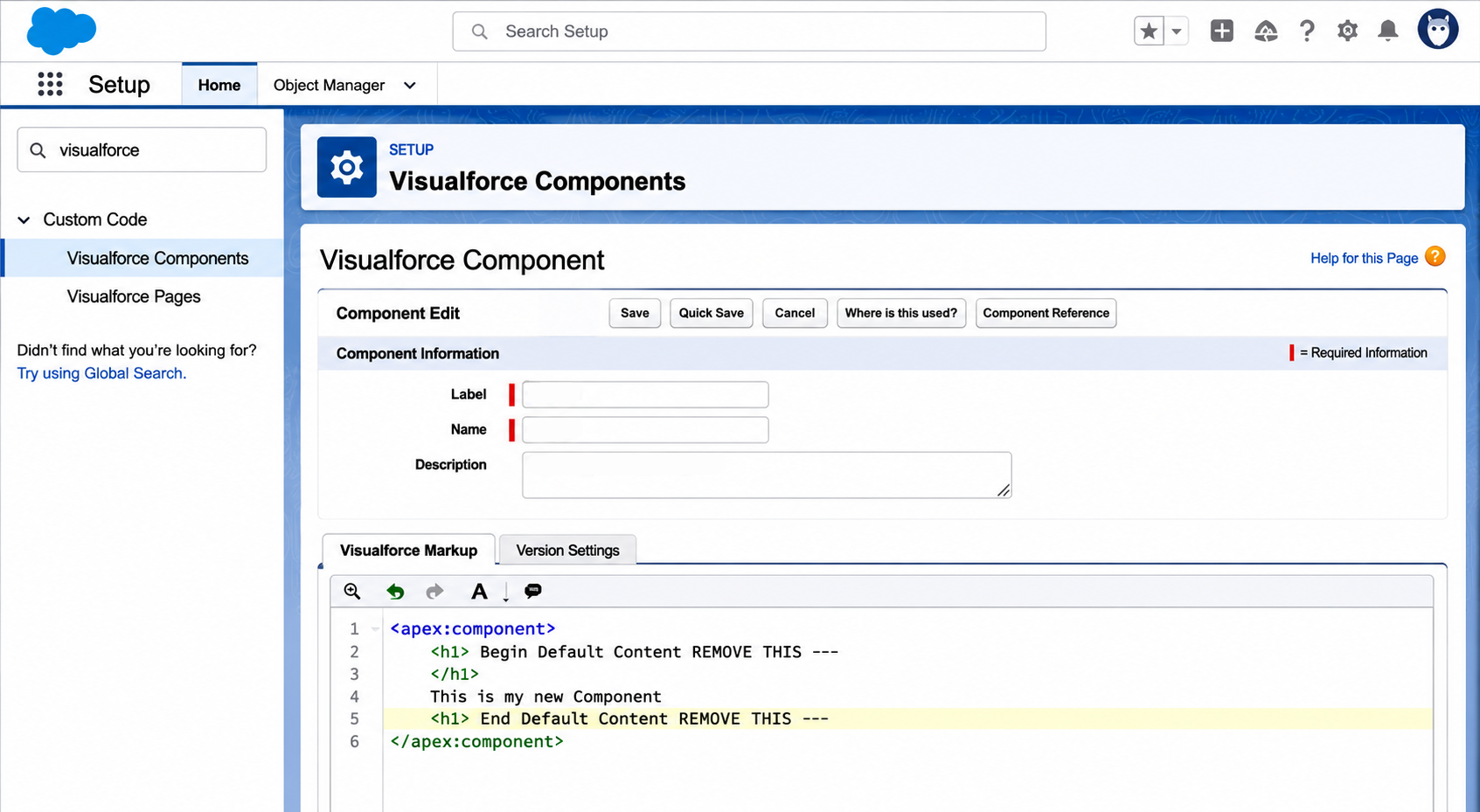Open the Help for this Page link

[x=1364, y=258]
